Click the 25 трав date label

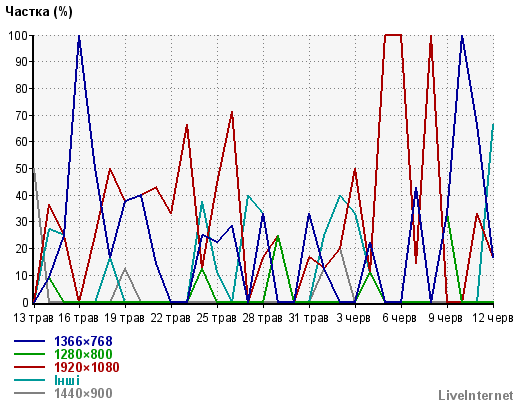pyautogui.click(x=217, y=318)
